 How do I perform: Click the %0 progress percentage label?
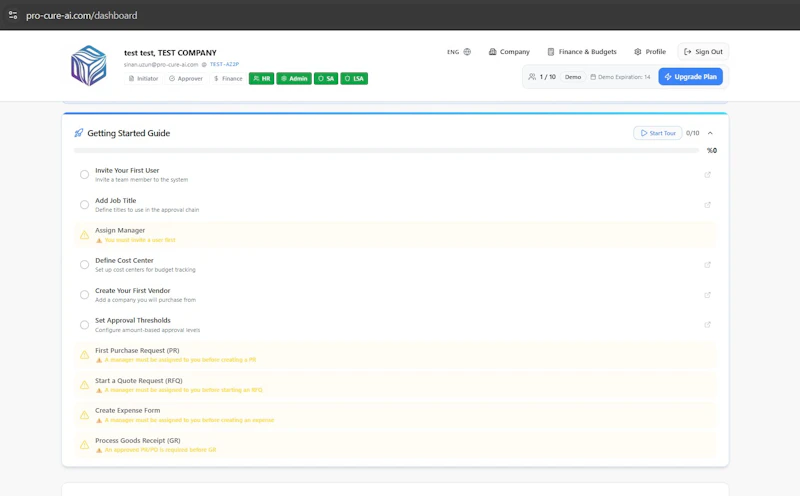712,151
